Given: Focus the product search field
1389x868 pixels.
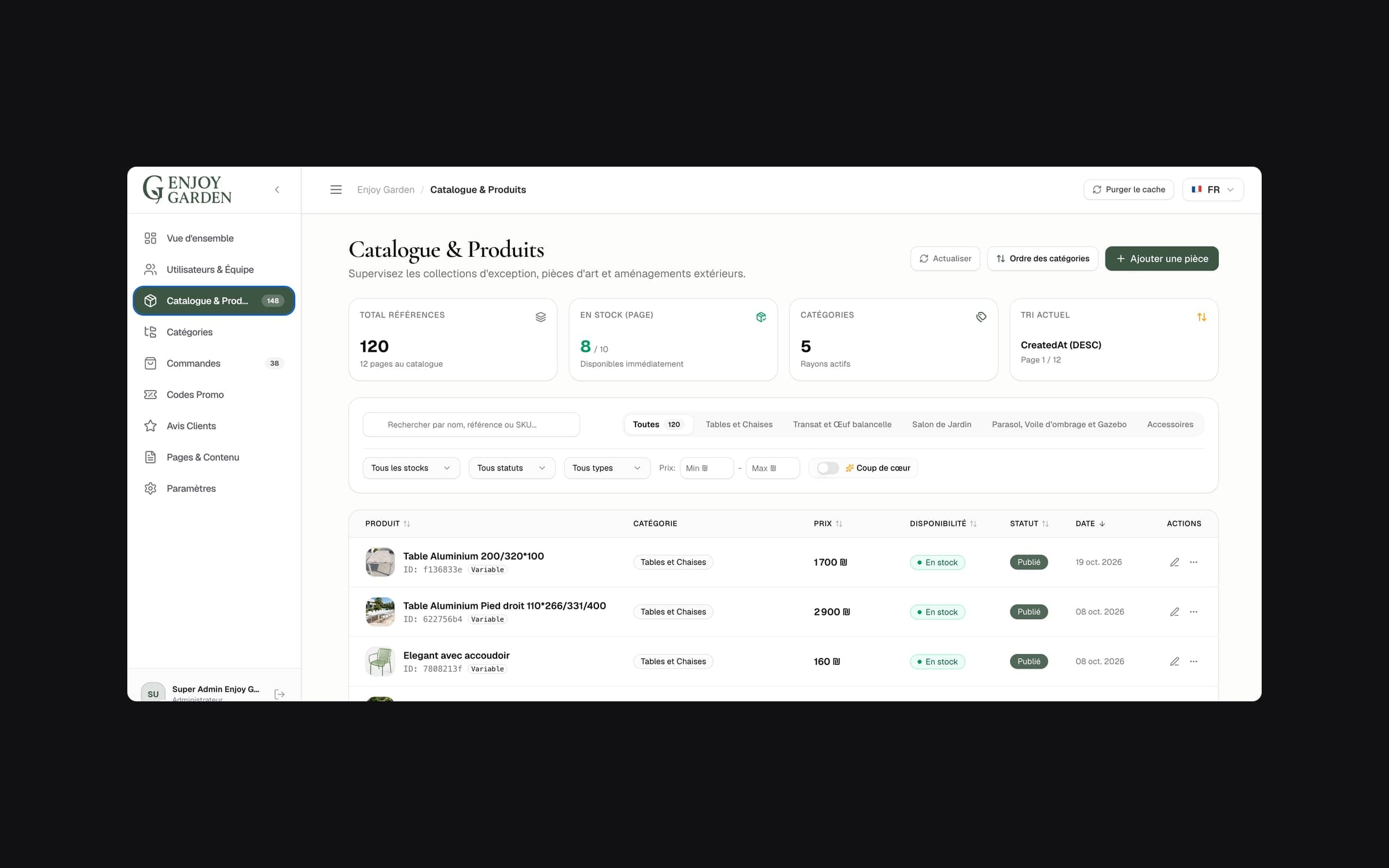Looking at the screenshot, I should [471, 425].
